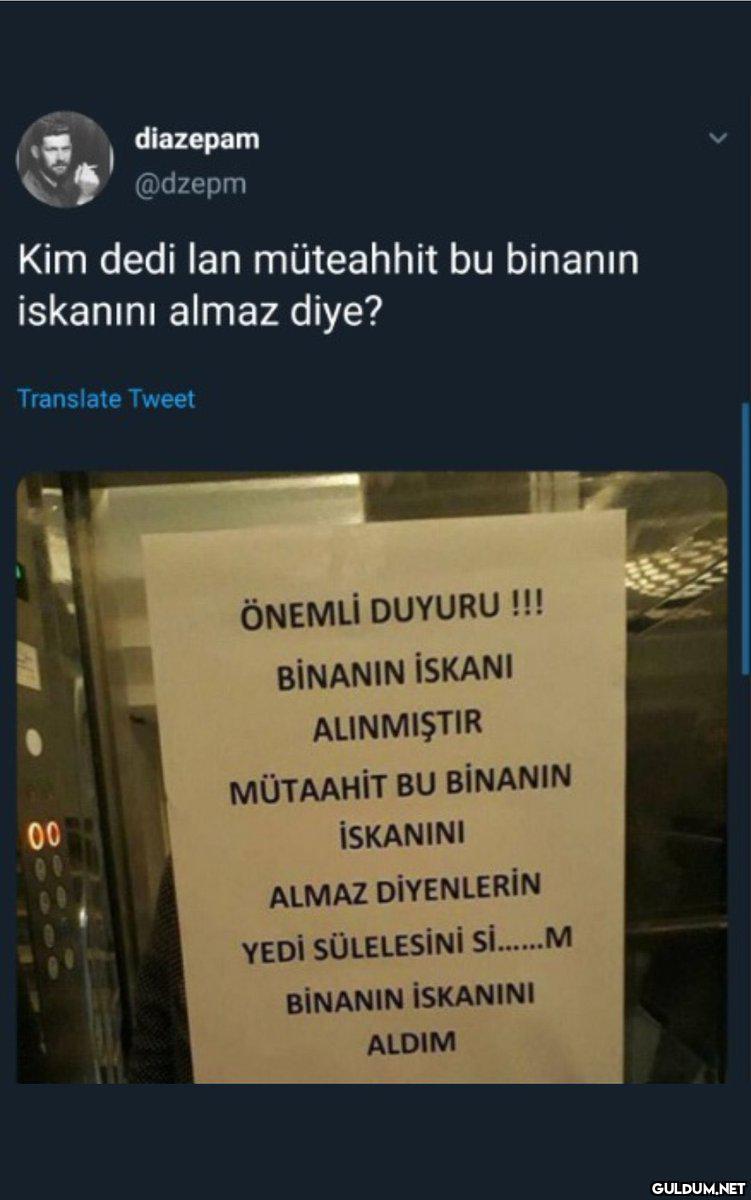Screen dimensions: 751x1200
Task: Click the "MÜTAAHİT BU BİNANIN" line
Action: tap(401, 784)
